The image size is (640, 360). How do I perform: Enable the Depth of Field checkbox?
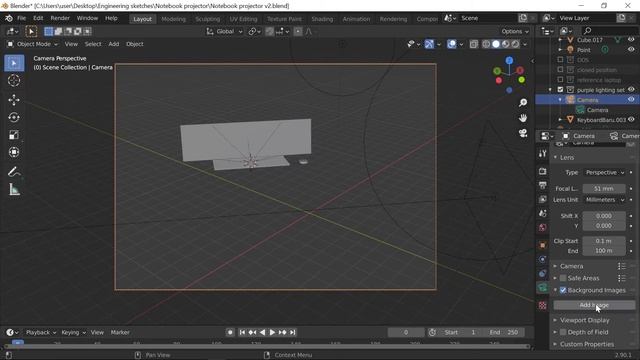(x=563, y=332)
